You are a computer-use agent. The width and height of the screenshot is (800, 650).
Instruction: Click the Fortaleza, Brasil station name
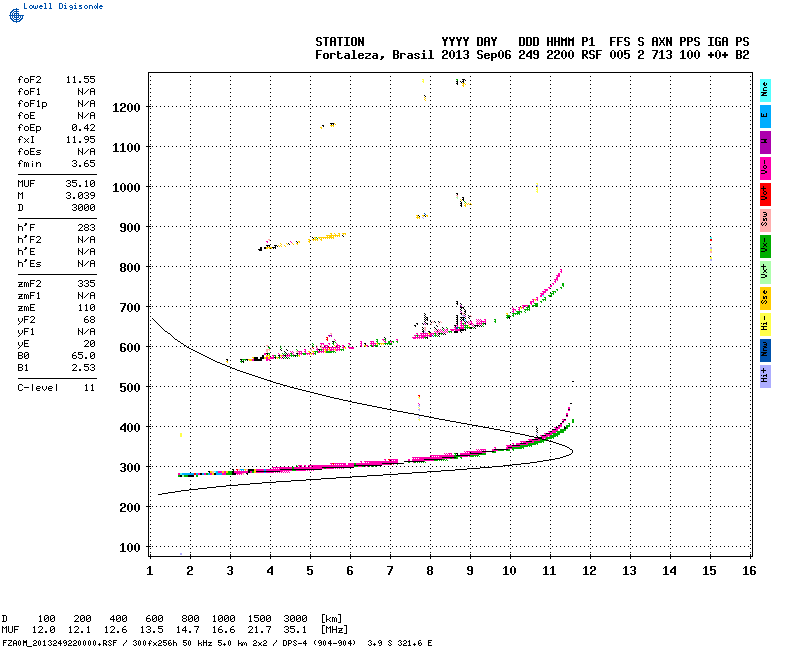[374, 55]
